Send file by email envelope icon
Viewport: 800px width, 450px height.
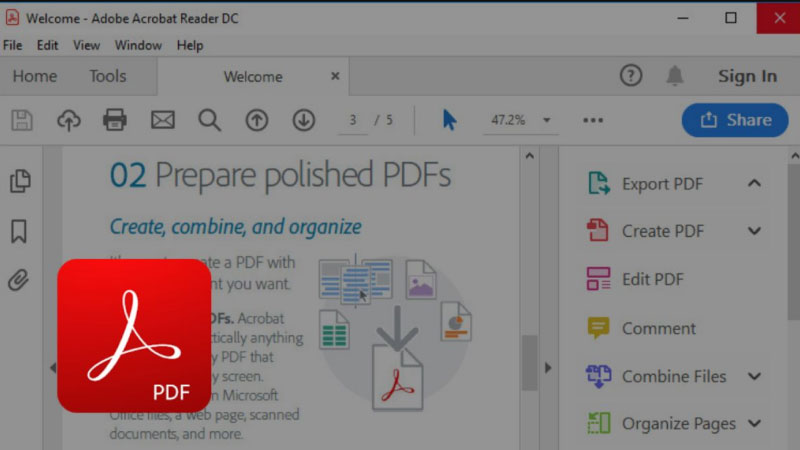163,120
